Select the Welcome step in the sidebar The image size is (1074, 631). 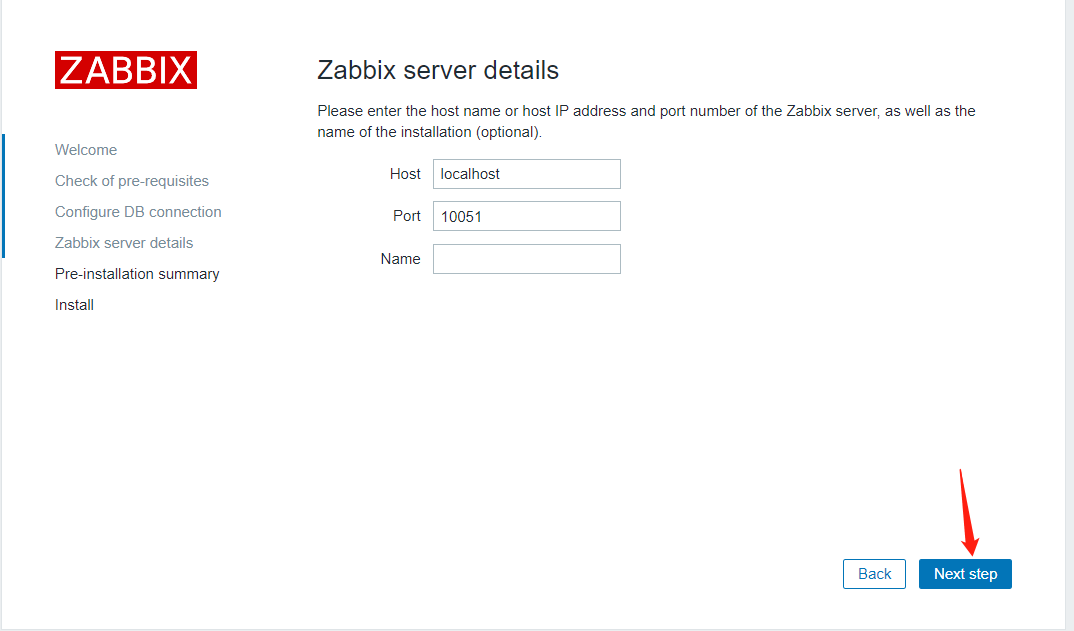click(86, 149)
